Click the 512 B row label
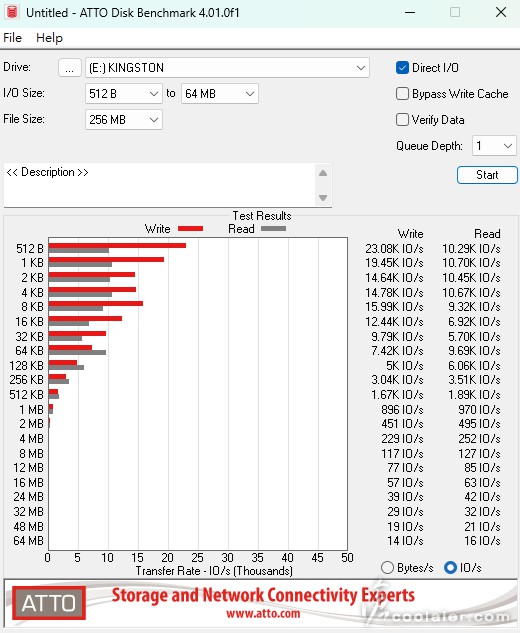The height and width of the screenshot is (633, 520). (30, 248)
